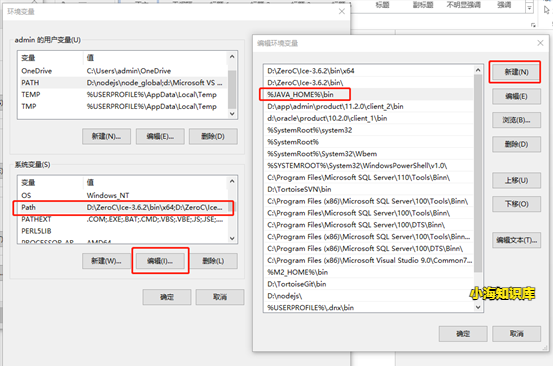Select the OS system variable row
This screenshot has width=553, height=366.
pos(122,195)
